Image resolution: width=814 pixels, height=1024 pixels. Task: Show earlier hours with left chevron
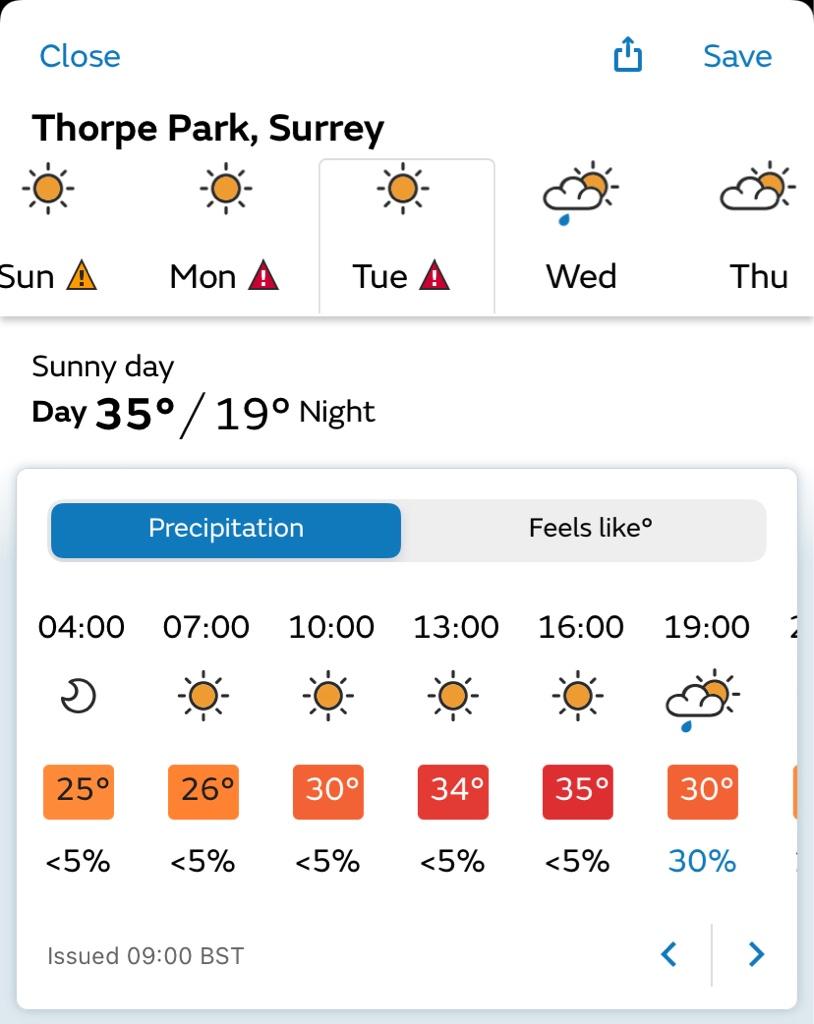click(x=669, y=954)
